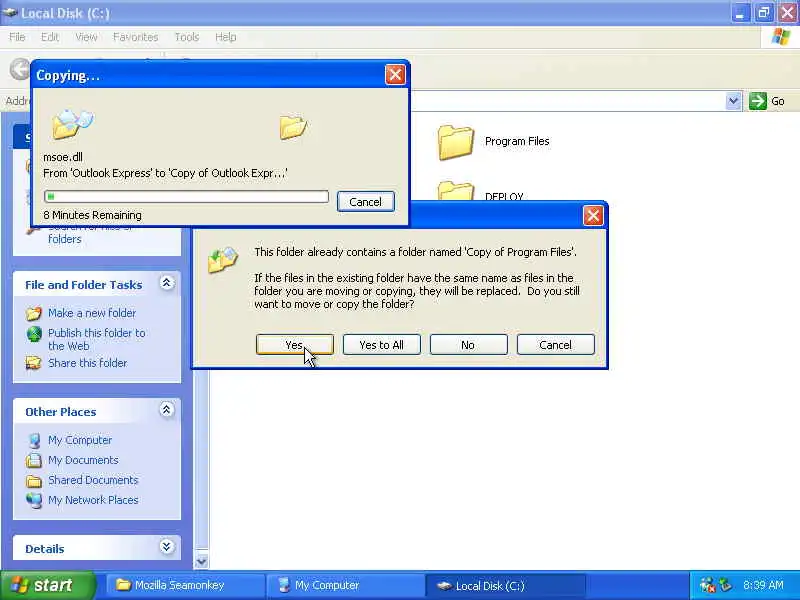Click the source folder animation icon in Copying
This screenshot has width=800, height=600.
(73, 124)
